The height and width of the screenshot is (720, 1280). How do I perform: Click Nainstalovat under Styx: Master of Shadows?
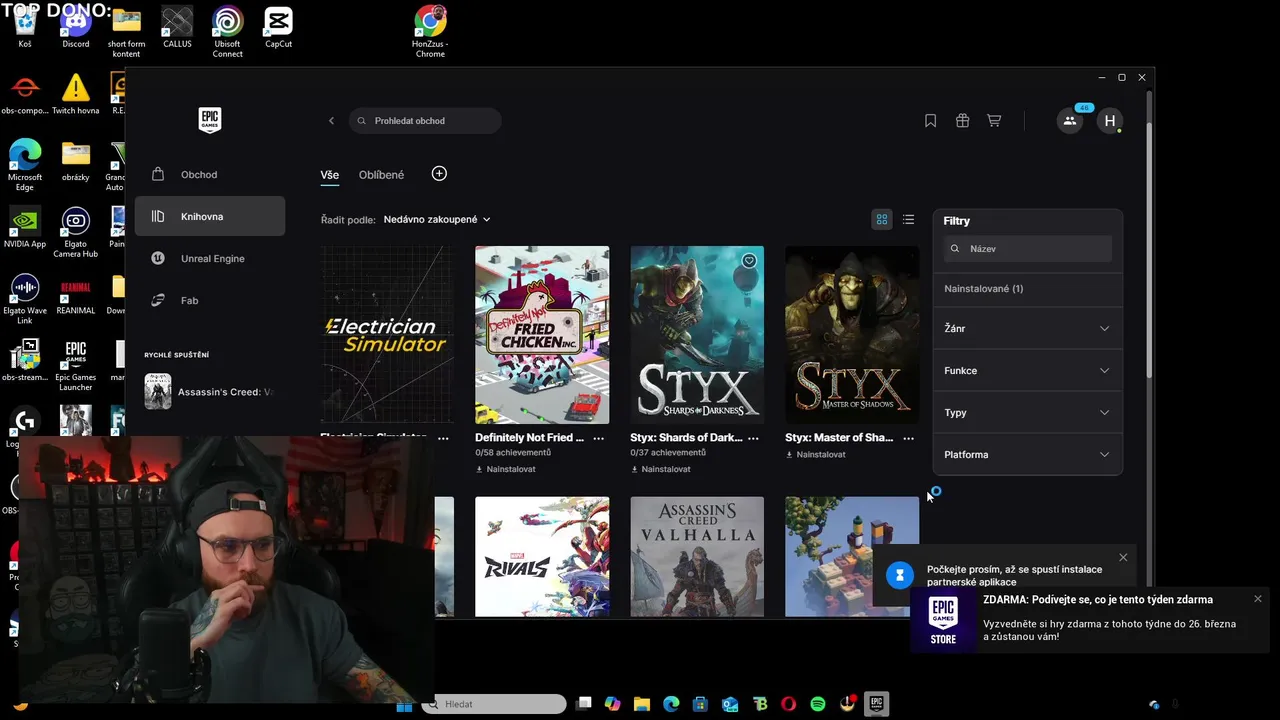815,454
